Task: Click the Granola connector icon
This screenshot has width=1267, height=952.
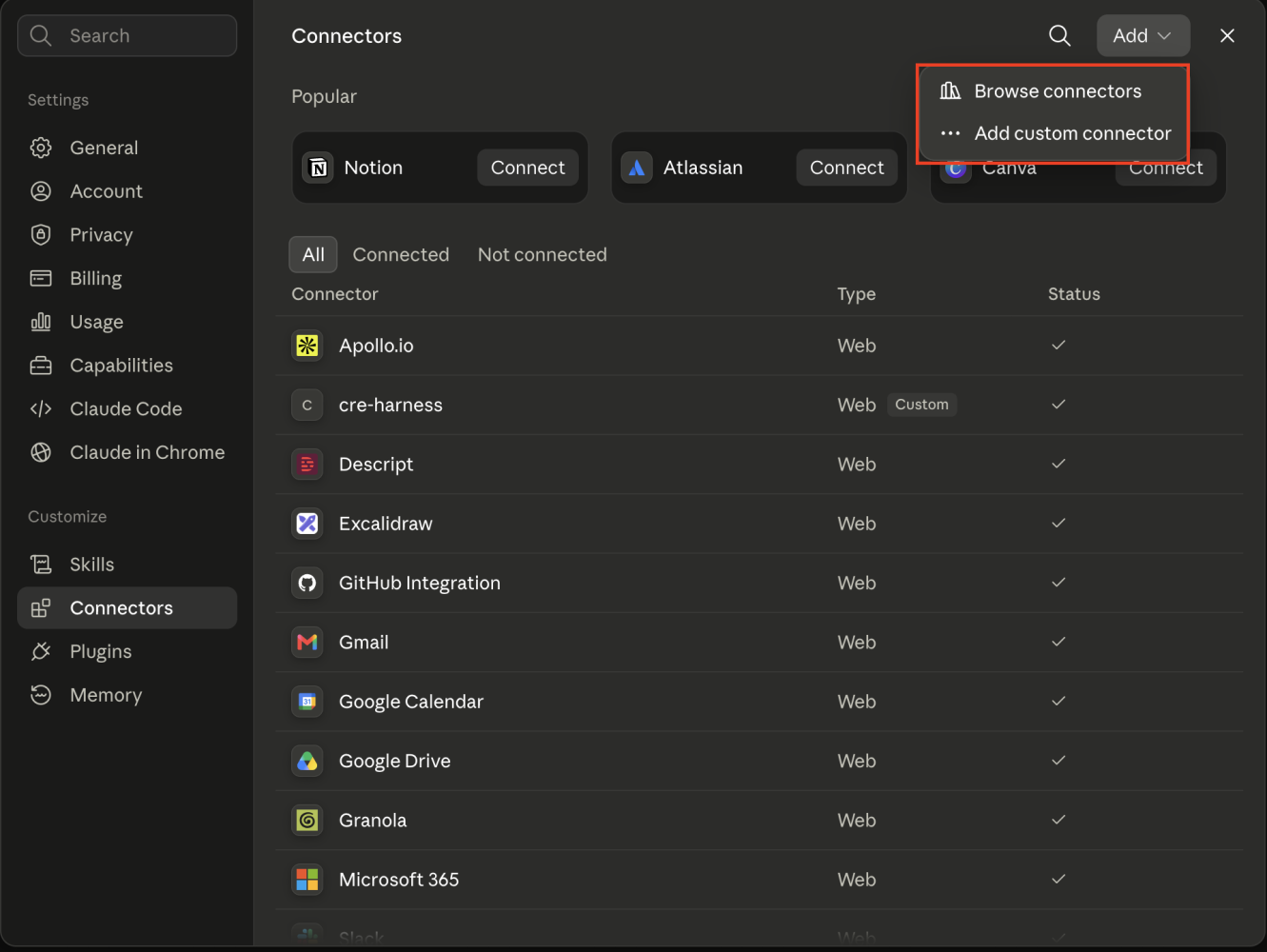Action: [x=307, y=821]
